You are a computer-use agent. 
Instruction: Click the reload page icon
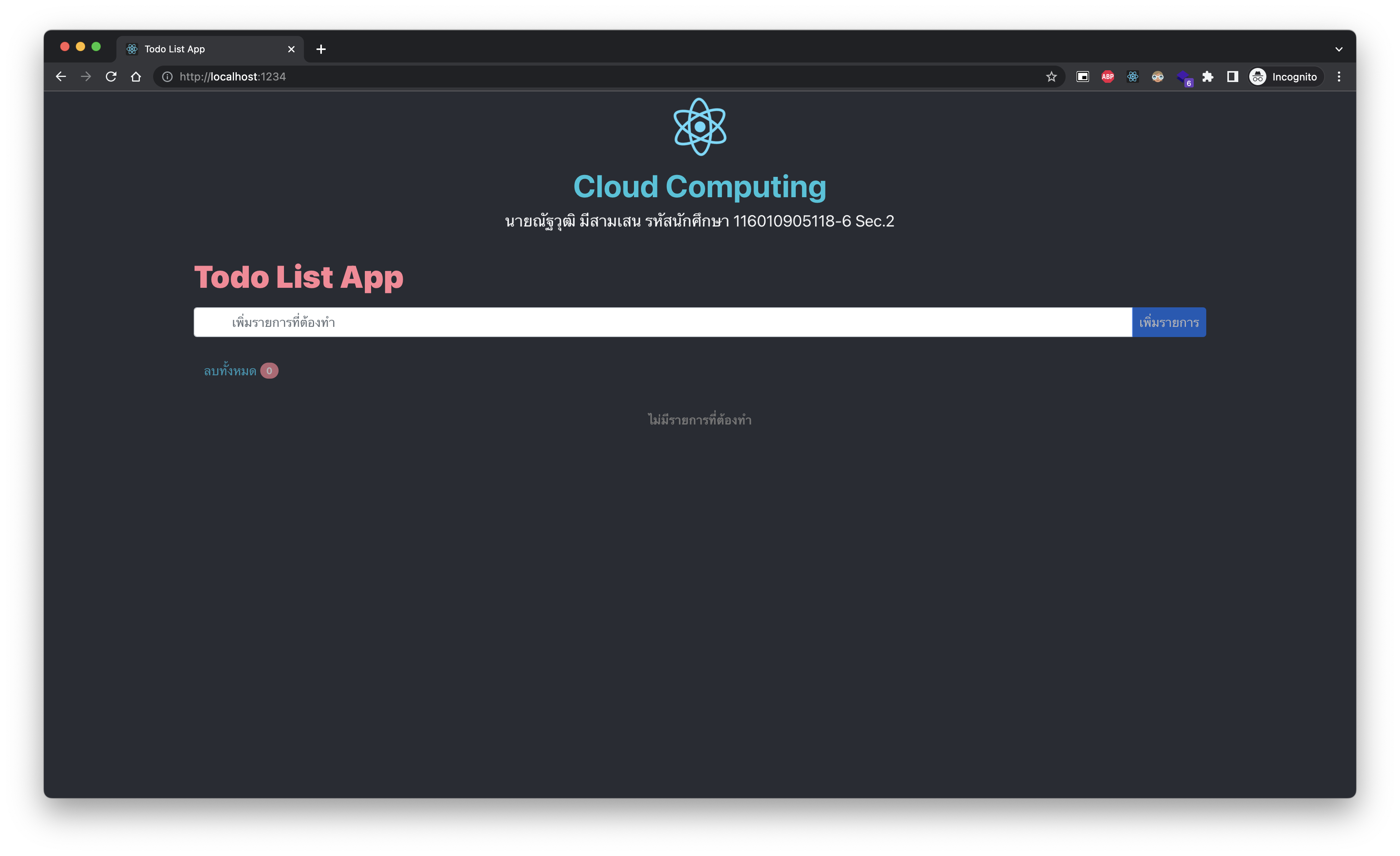point(111,76)
